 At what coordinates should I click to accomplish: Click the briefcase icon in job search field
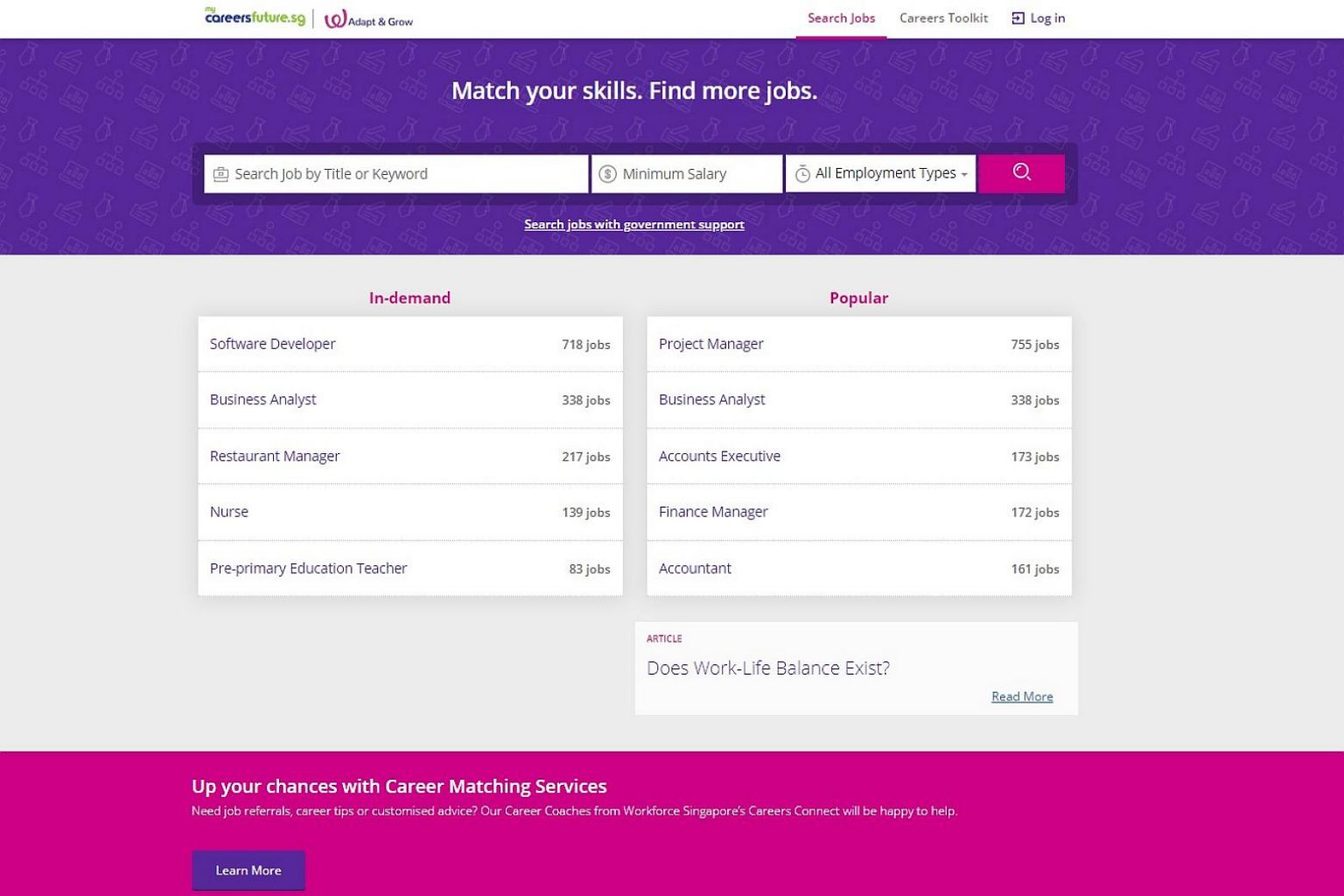[221, 174]
